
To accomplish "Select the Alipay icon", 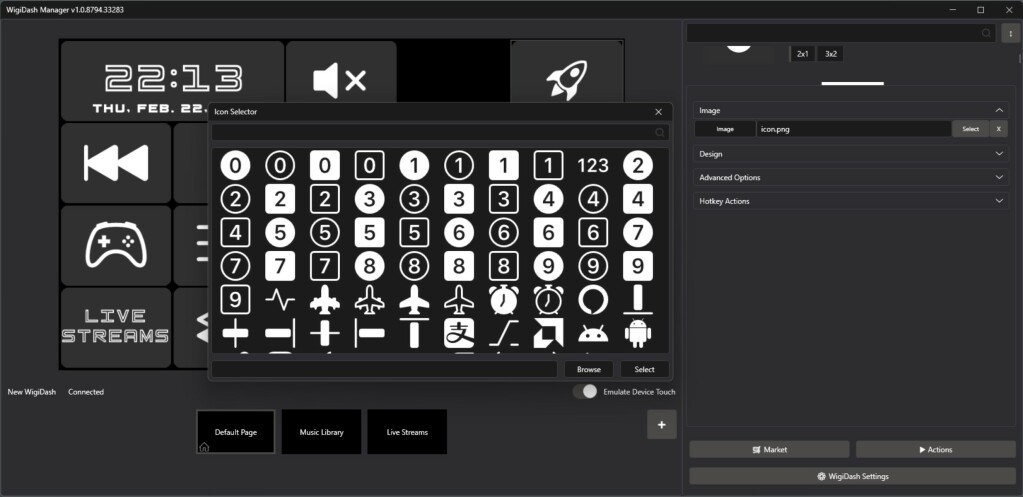I will coord(459,333).
